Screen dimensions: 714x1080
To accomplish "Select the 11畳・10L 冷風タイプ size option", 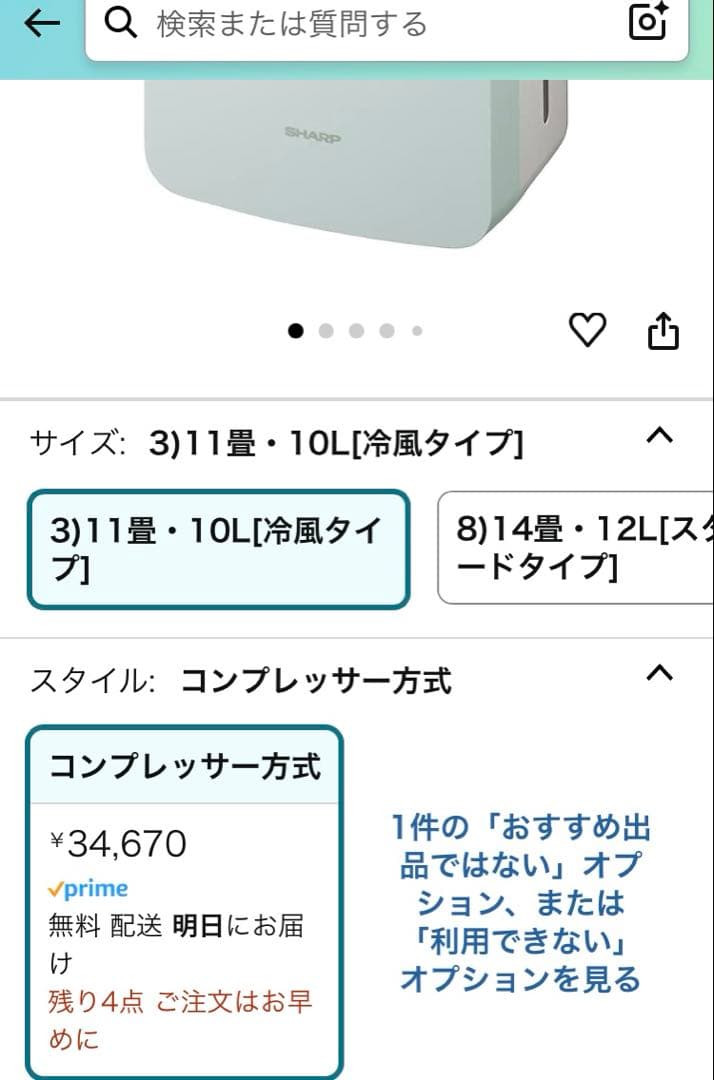I will coord(218,547).
